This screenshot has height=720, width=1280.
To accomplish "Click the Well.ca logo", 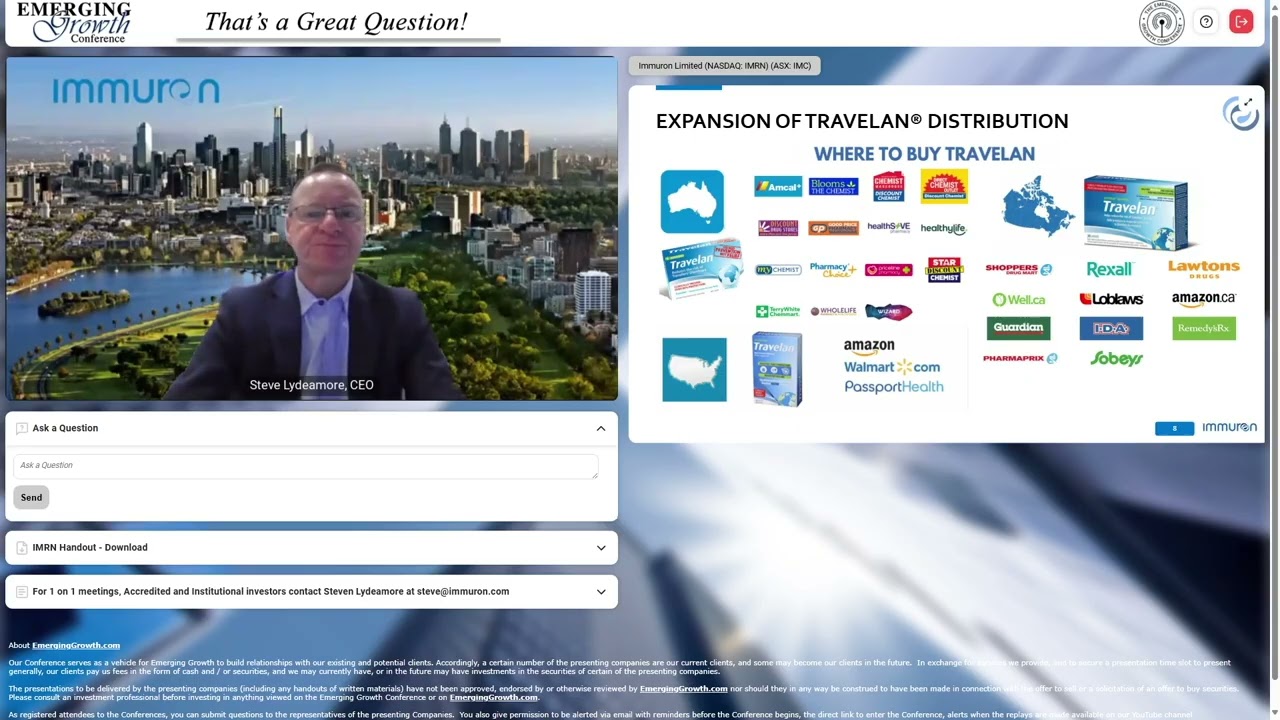I will click(x=1018, y=299).
